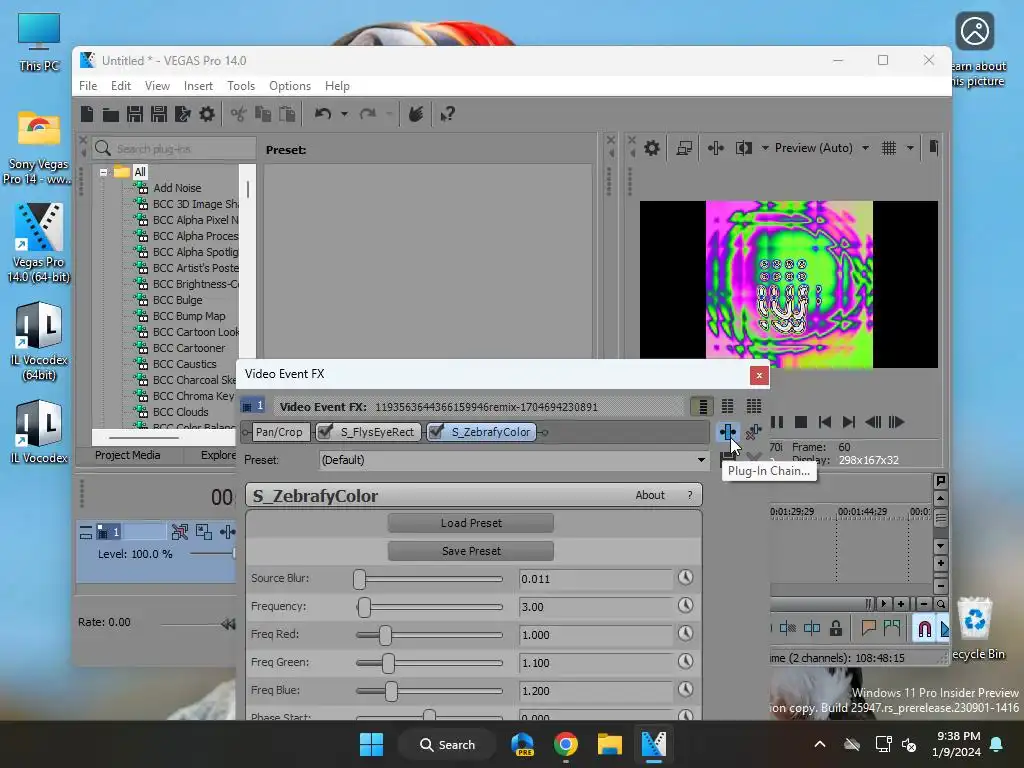Adjust the Source Blur slider
Screen dimensions: 1024x768
tap(359, 579)
